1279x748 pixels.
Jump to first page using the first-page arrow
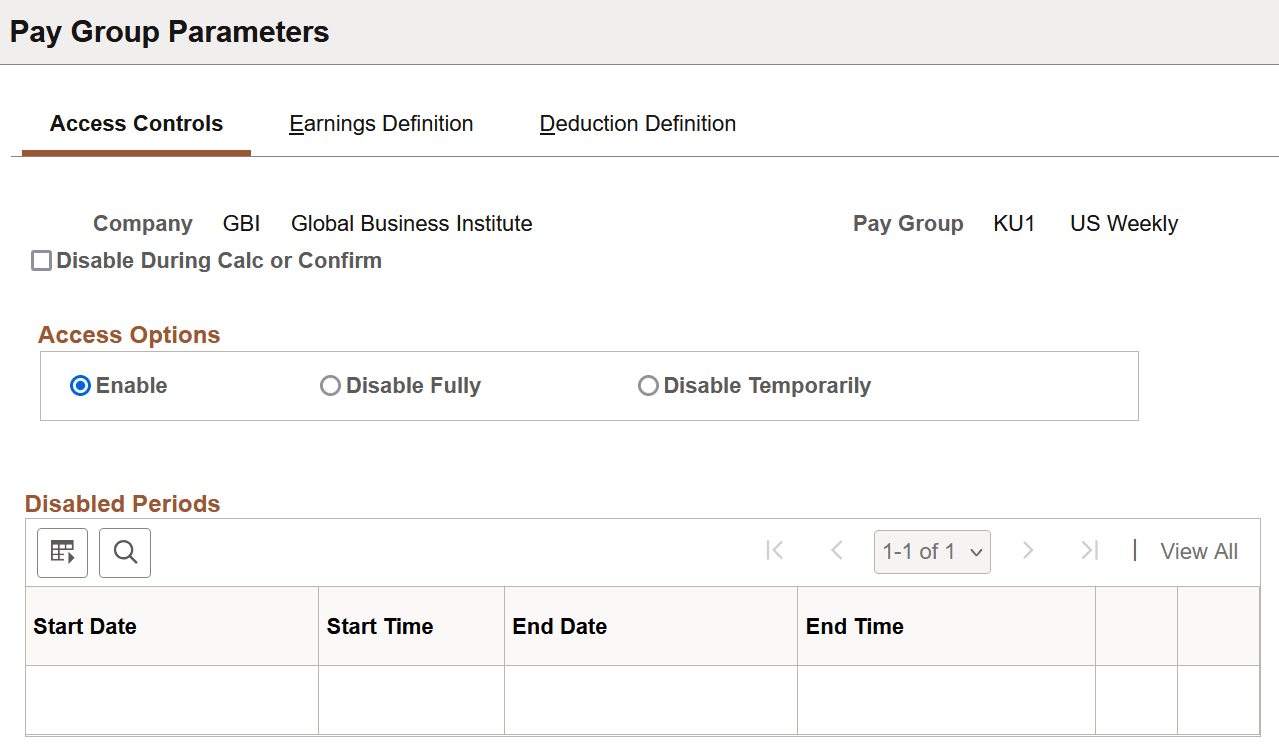pos(774,551)
